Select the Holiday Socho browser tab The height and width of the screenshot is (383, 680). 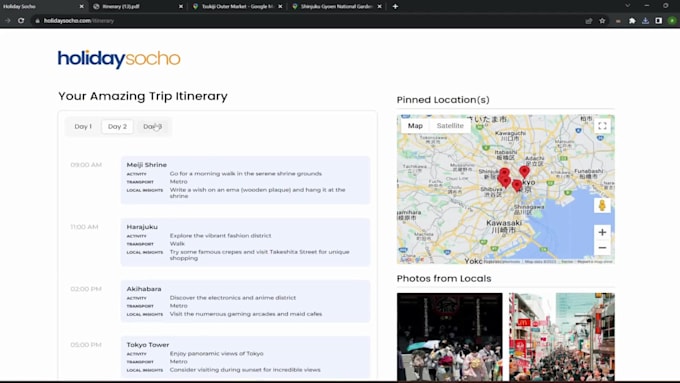click(x=42, y=7)
